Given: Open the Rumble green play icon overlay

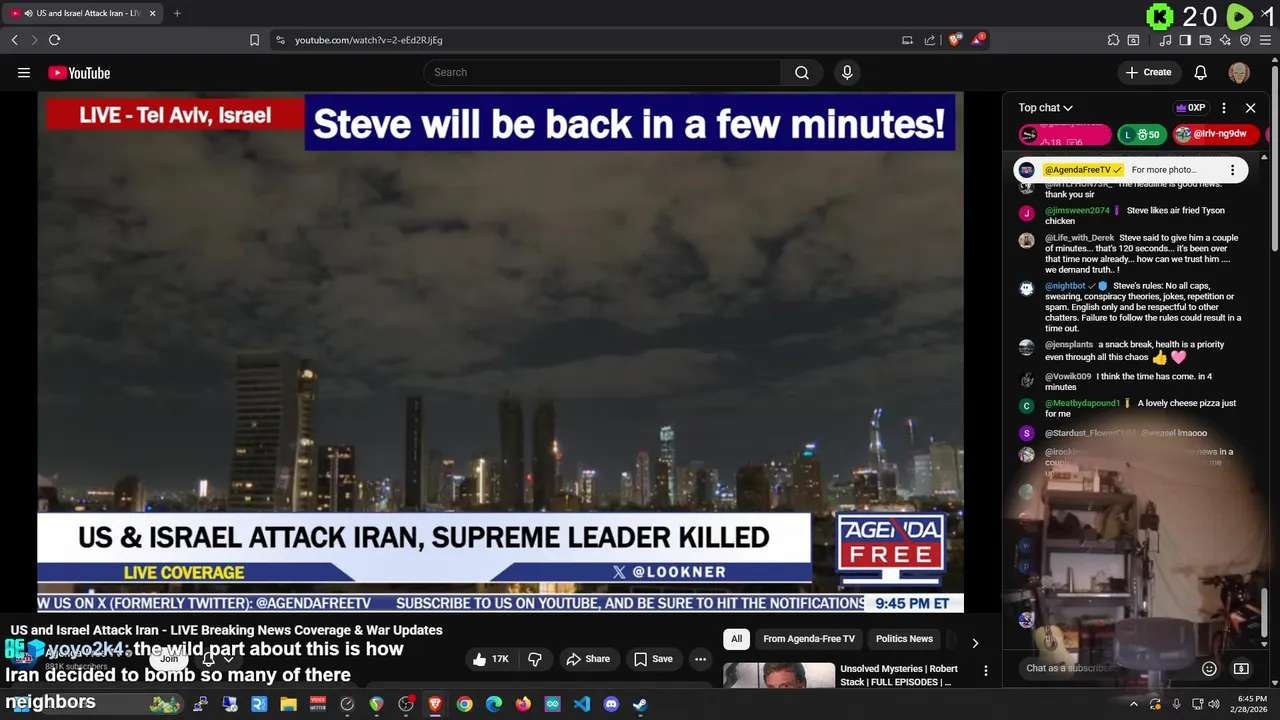Looking at the screenshot, I should [x=1239, y=16].
